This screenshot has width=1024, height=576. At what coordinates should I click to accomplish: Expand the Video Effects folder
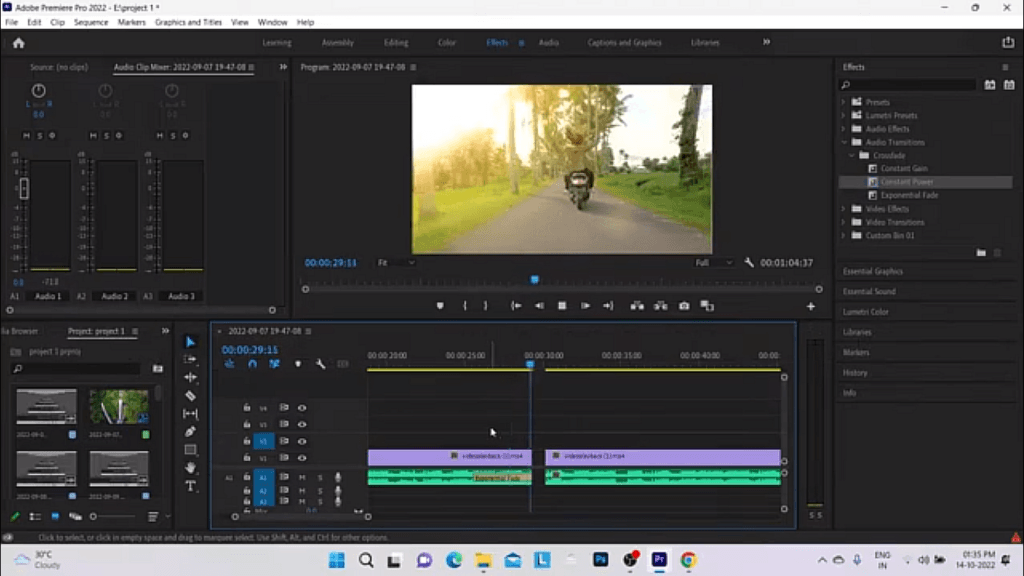843,209
